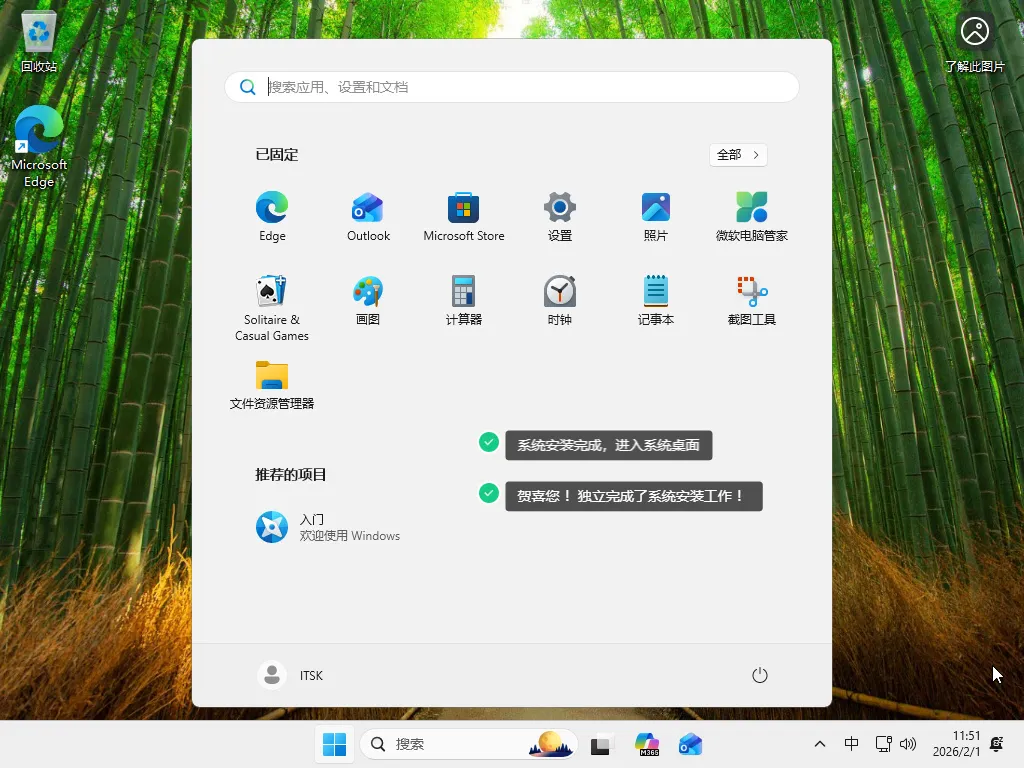Open network status tray icon
The width and height of the screenshot is (1024, 768).
(883, 744)
